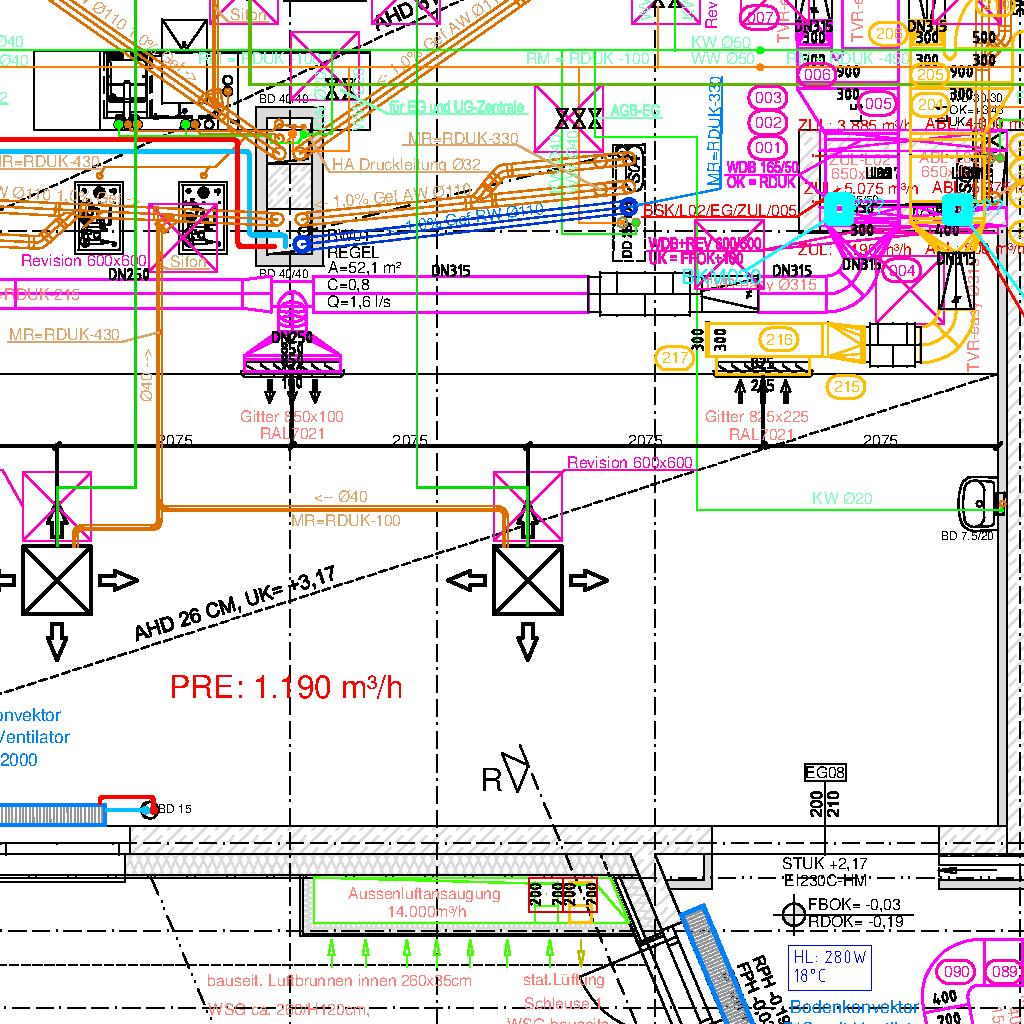Click the blue circle at the end of the blue Gef RW lines near "BSK/L02"
Viewport: 1024px width, 1024px height.
(628, 208)
